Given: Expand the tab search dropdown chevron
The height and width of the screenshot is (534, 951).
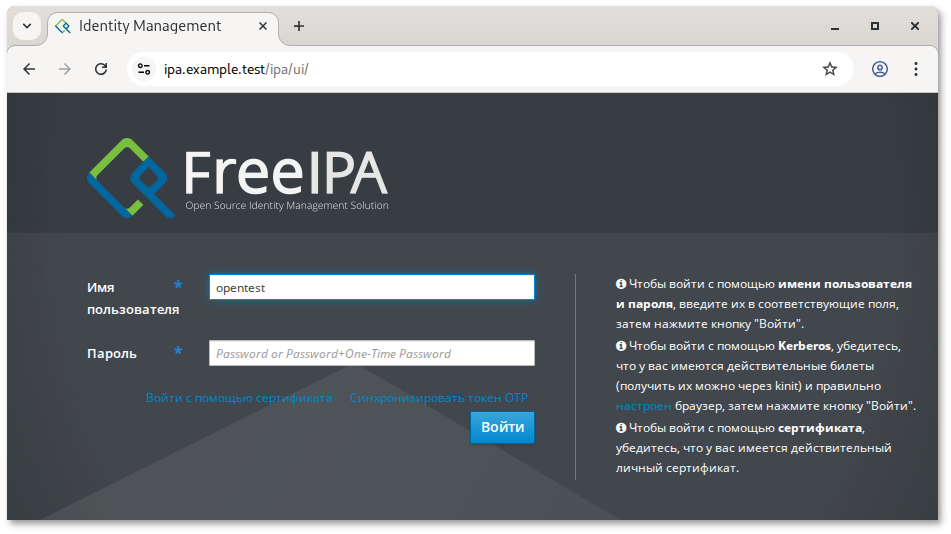Looking at the screenshot, I should click(27, 26).
